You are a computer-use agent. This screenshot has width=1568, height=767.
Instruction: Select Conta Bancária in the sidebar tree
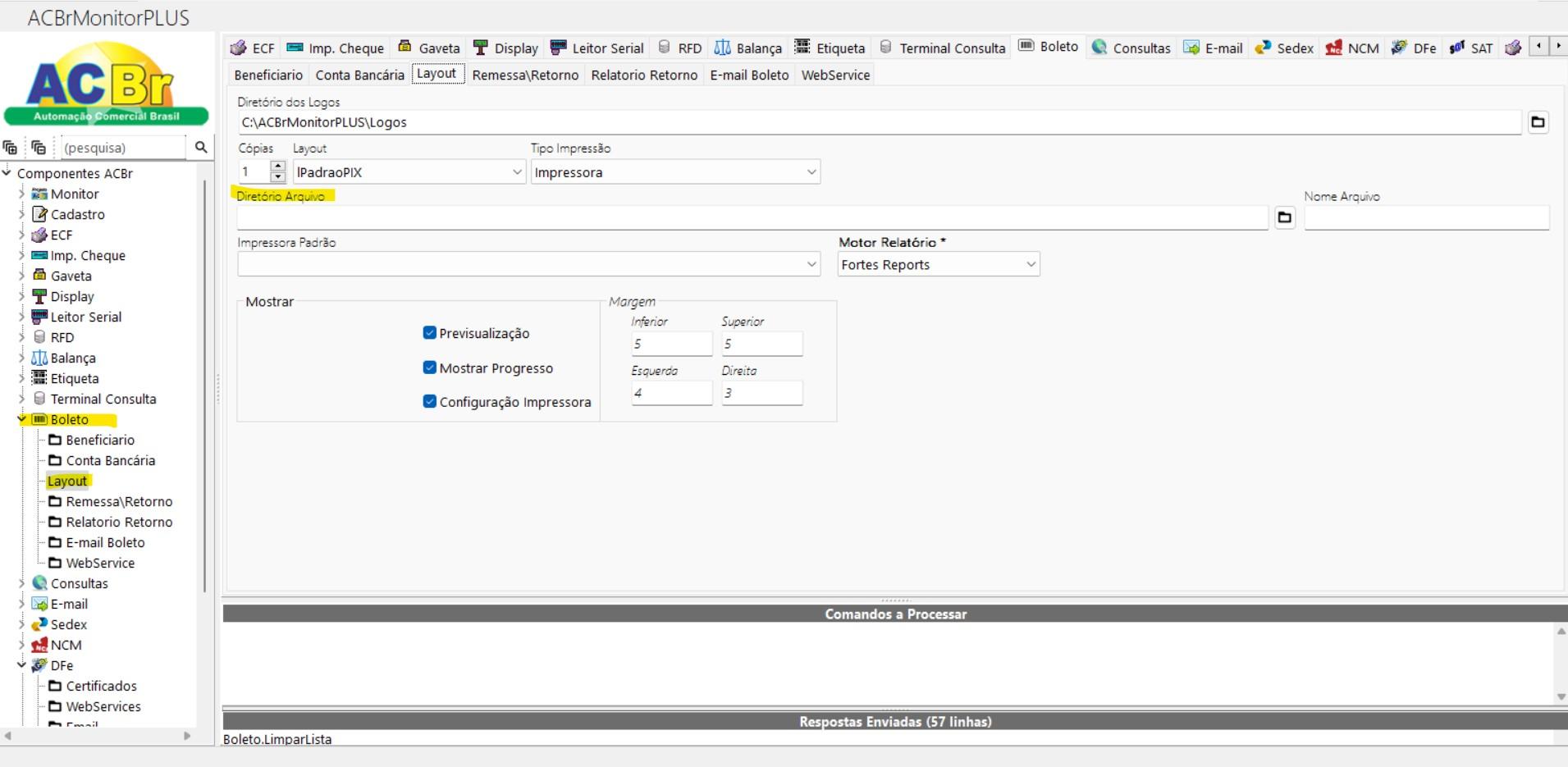click(x=110, y=460)
